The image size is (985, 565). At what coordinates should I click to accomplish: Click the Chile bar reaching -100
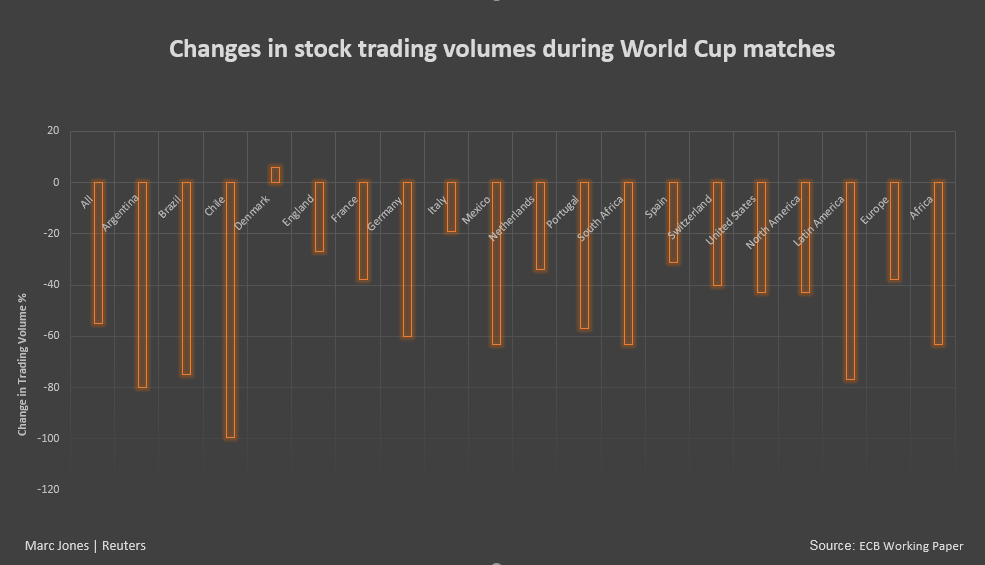(231, 310)
